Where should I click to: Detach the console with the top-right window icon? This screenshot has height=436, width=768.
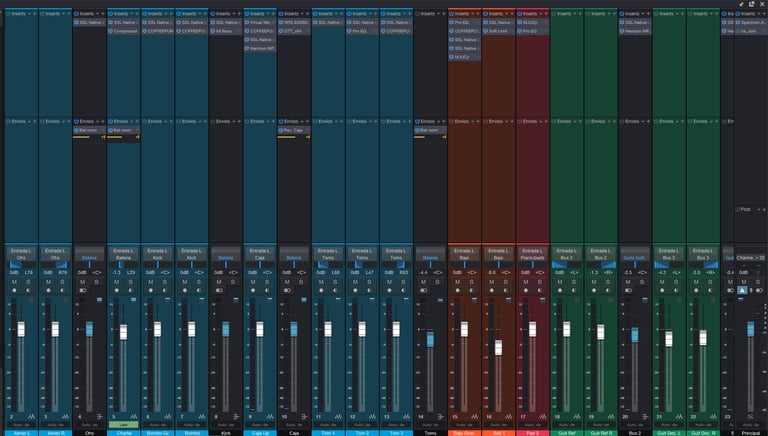click(751, 4)
